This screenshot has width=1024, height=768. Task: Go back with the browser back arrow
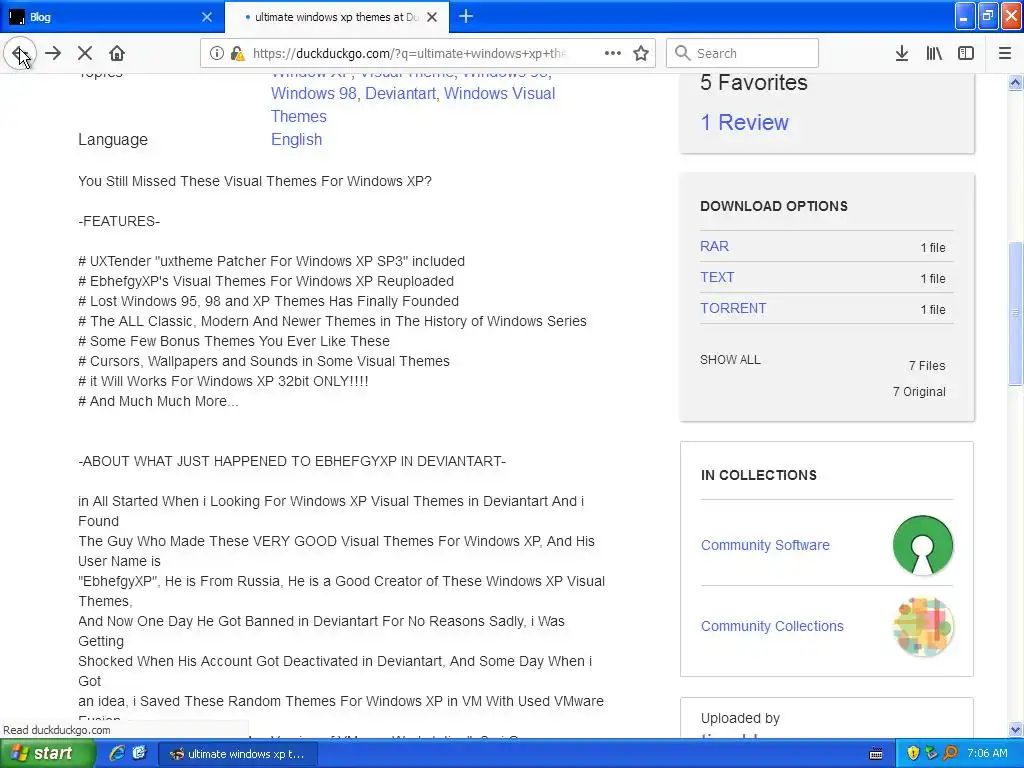(x=20, y=53)
